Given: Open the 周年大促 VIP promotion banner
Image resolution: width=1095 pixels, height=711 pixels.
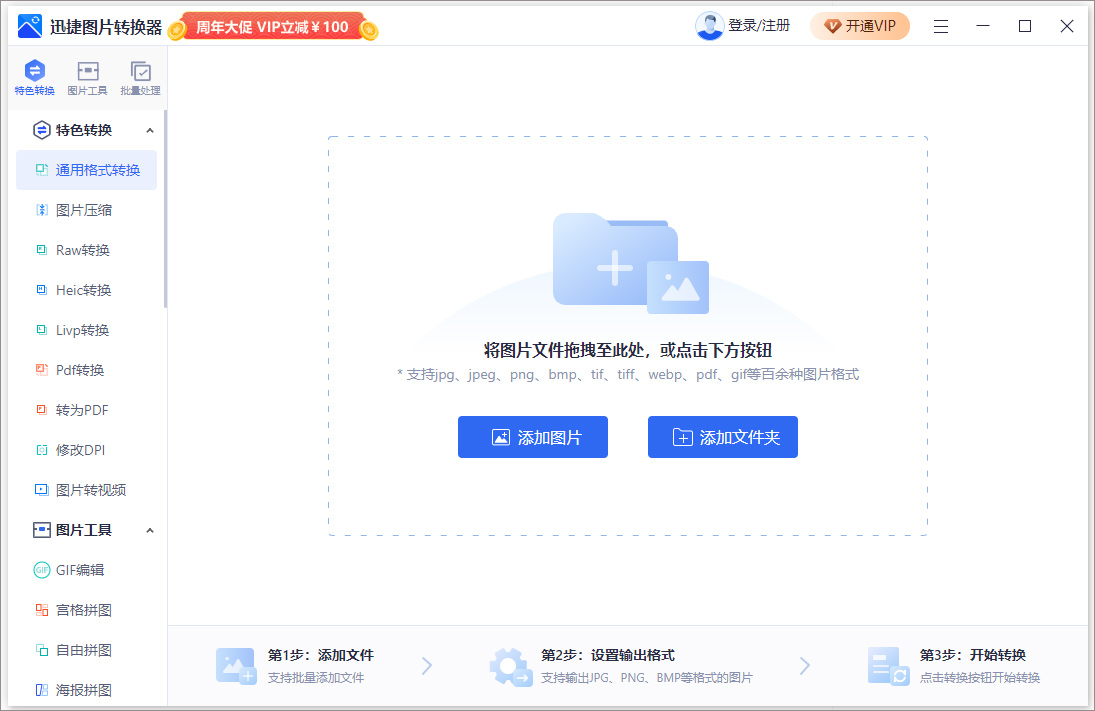Looking at the screenshot, I should coord(272,26).
